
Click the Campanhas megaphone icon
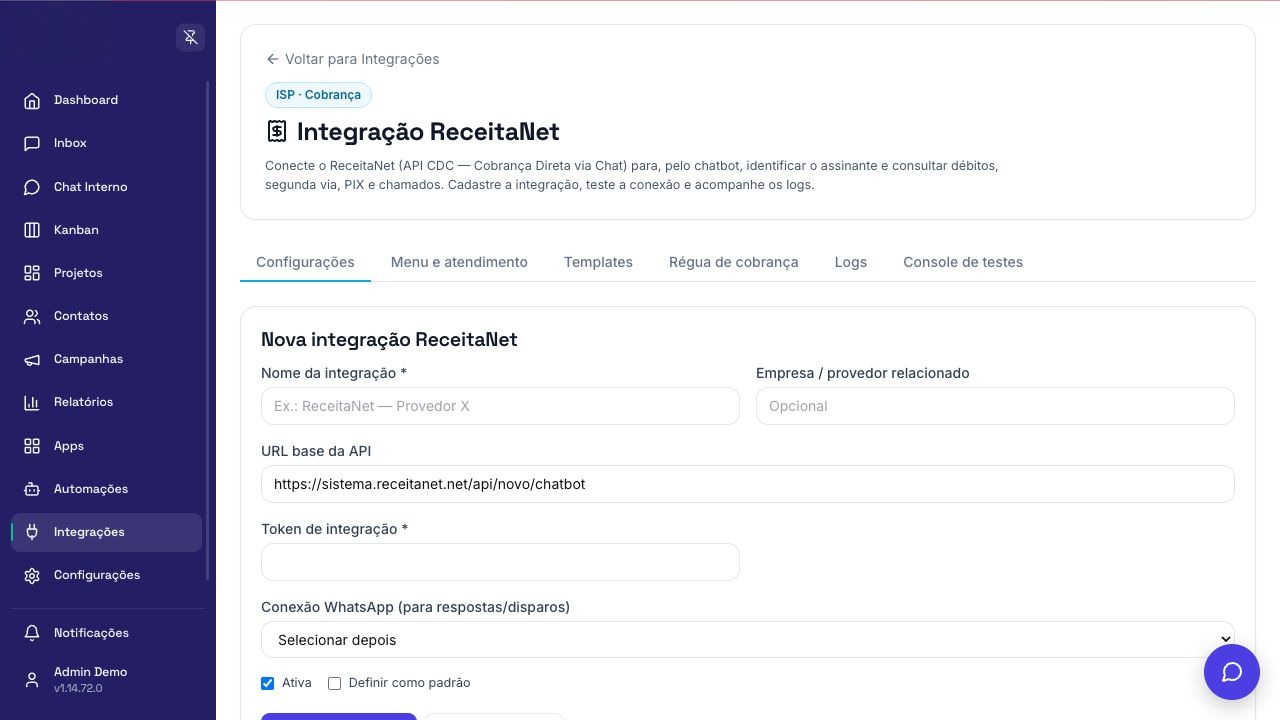[32, 359]
